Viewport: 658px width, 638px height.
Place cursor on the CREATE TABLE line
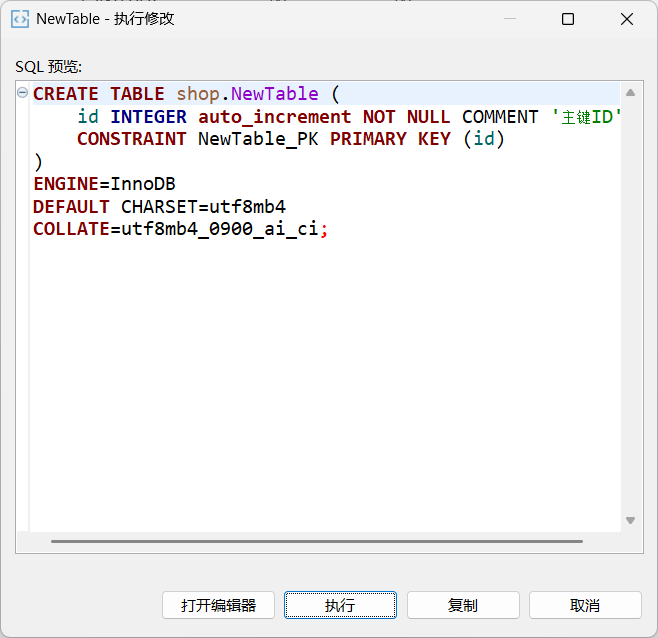pyautogui.click(x=326, y=94)
